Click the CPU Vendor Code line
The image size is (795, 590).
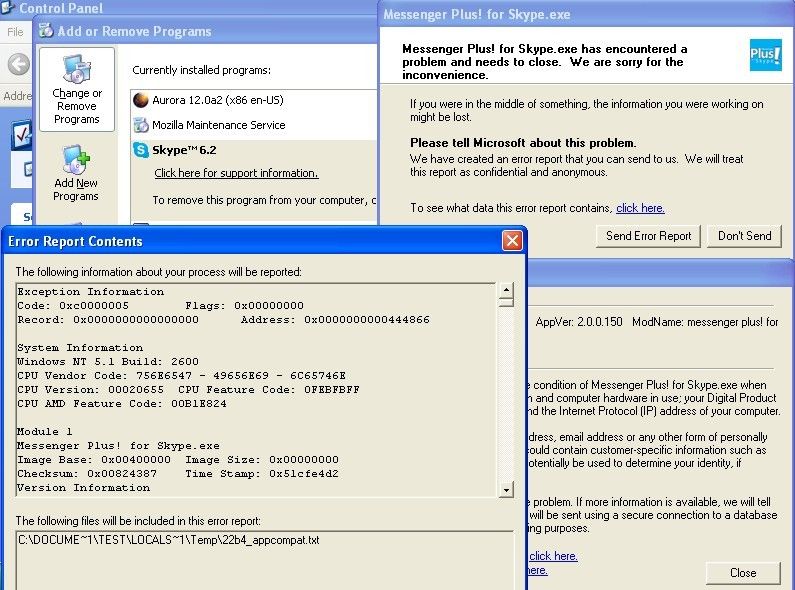(182, 376)
